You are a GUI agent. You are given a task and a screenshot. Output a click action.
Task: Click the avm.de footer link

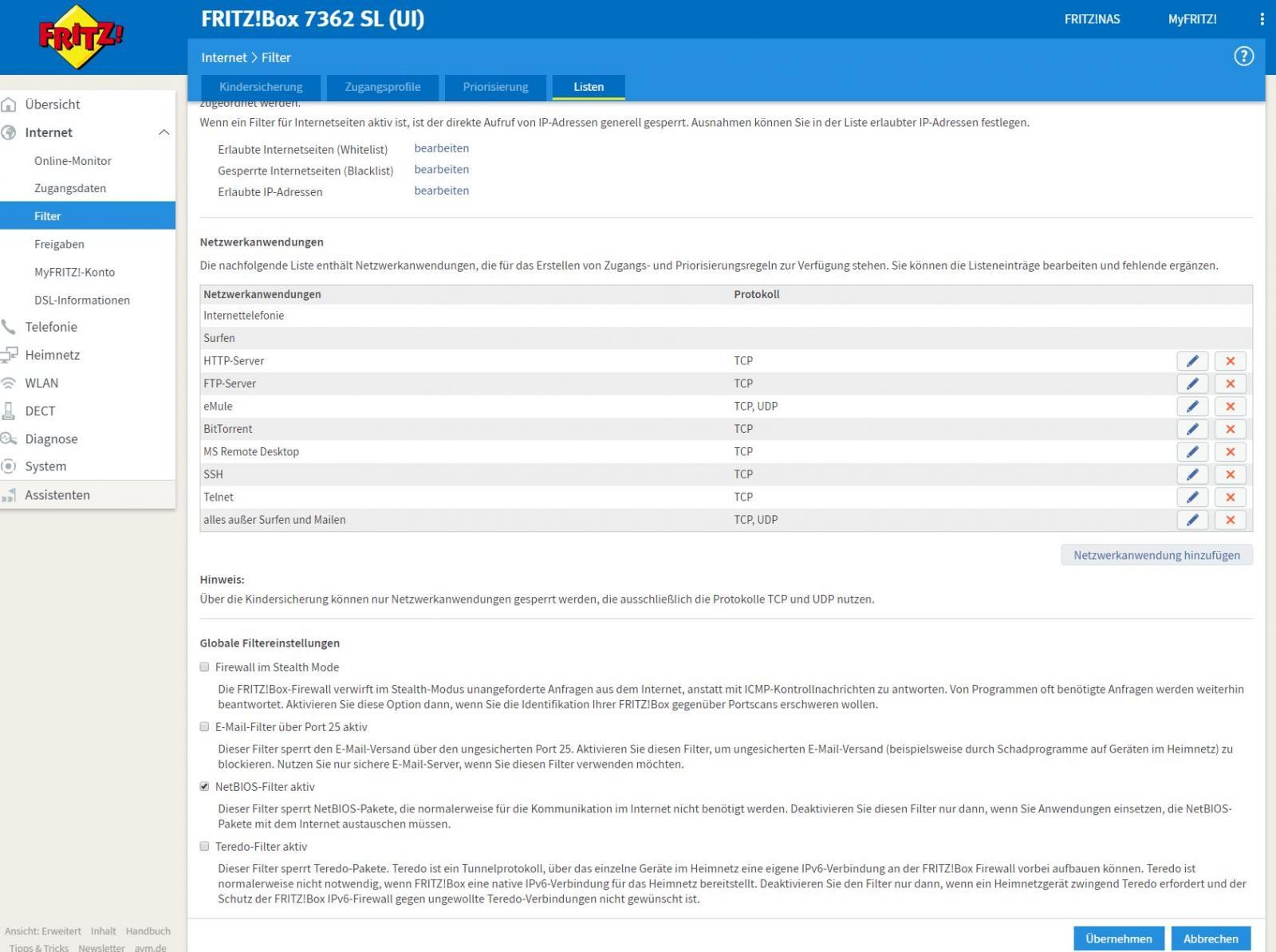coord(150,947)
